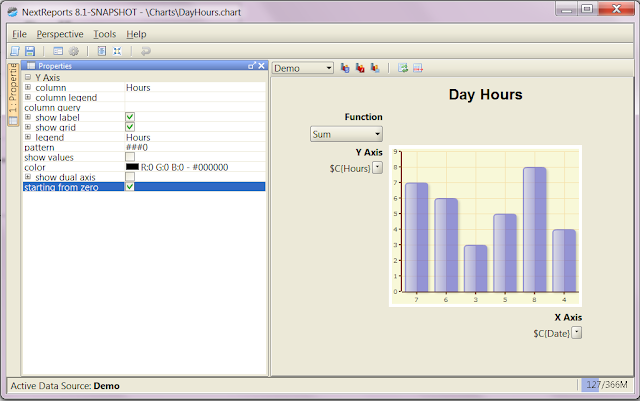Select the column query property row
Screen dimensions: 640x401
point(144,107)
